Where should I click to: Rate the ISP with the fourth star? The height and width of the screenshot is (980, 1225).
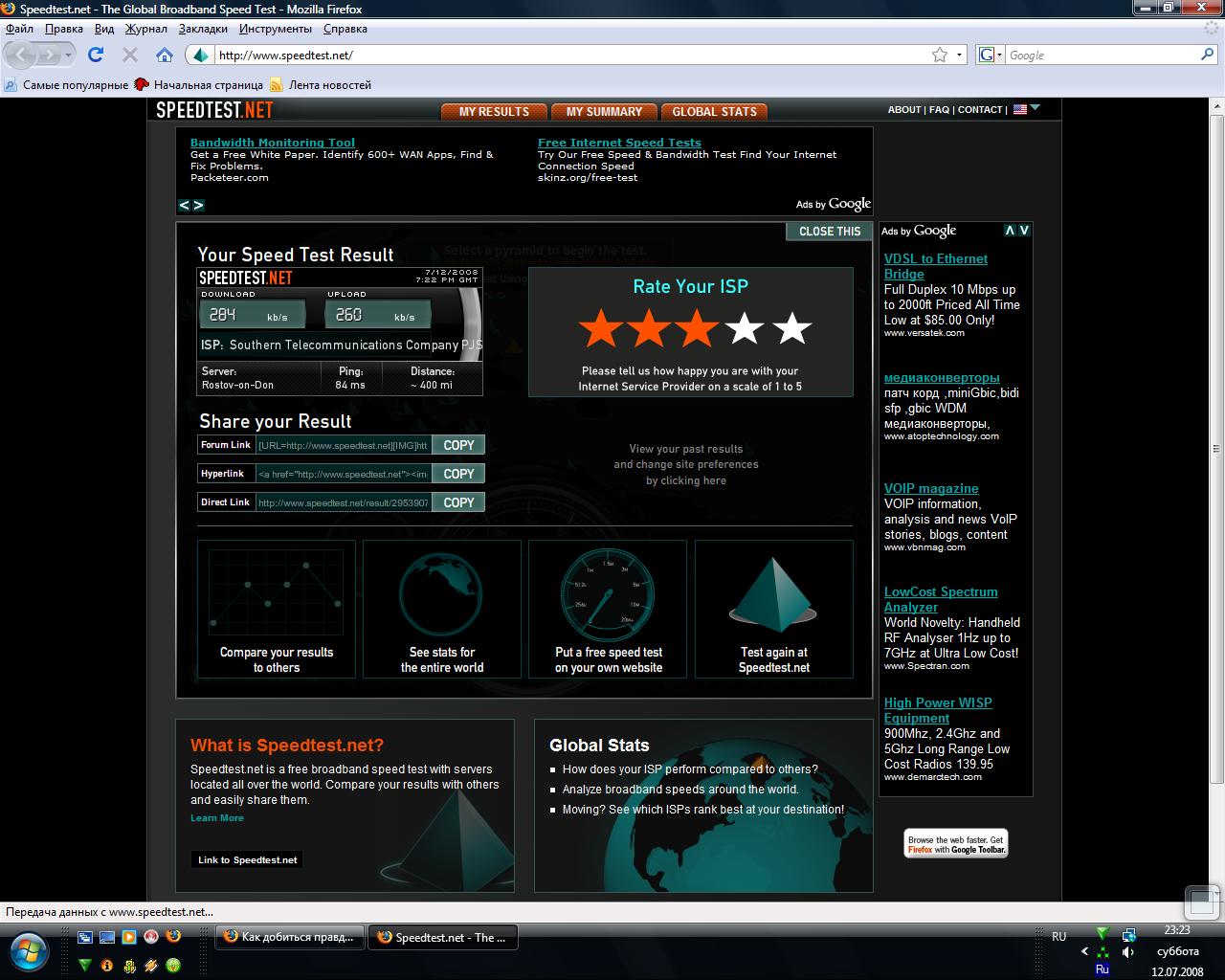pyautogui.click(x=745, y=328)
